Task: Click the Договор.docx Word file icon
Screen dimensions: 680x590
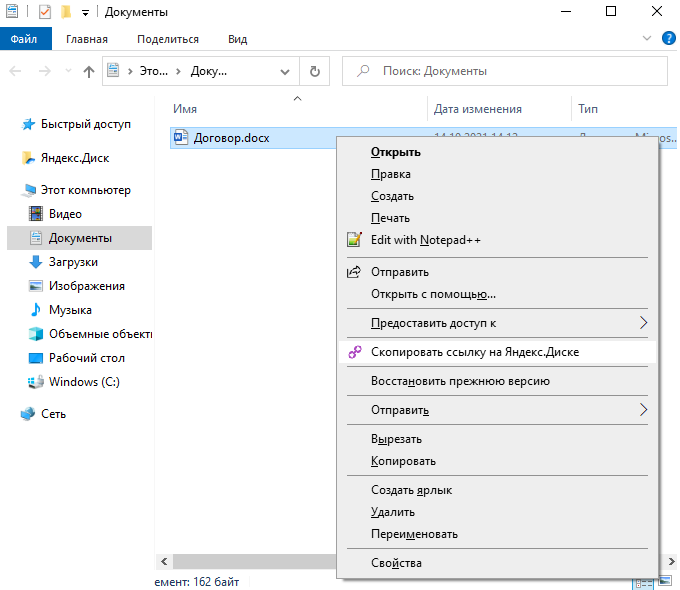Action: (181, 138)
